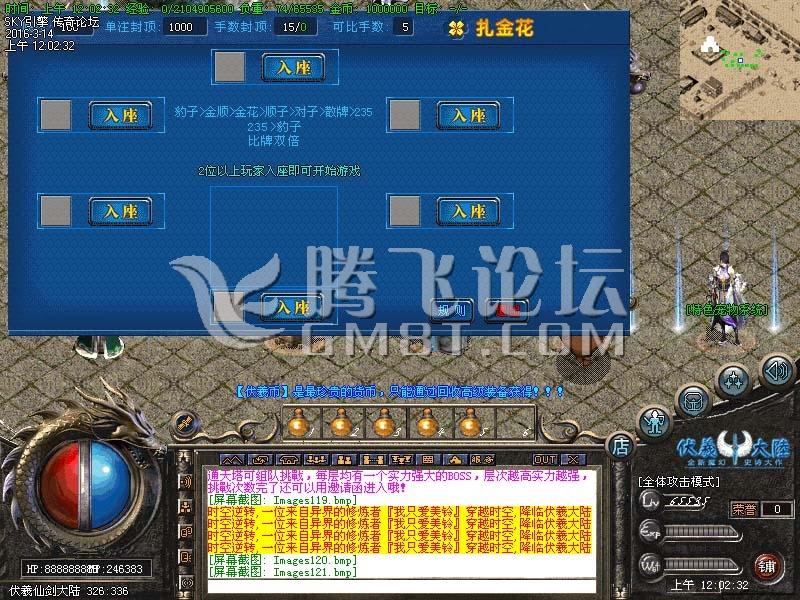Click the 单注封顶 field showing 1000
Screen dimensions: 800x600
185,27
